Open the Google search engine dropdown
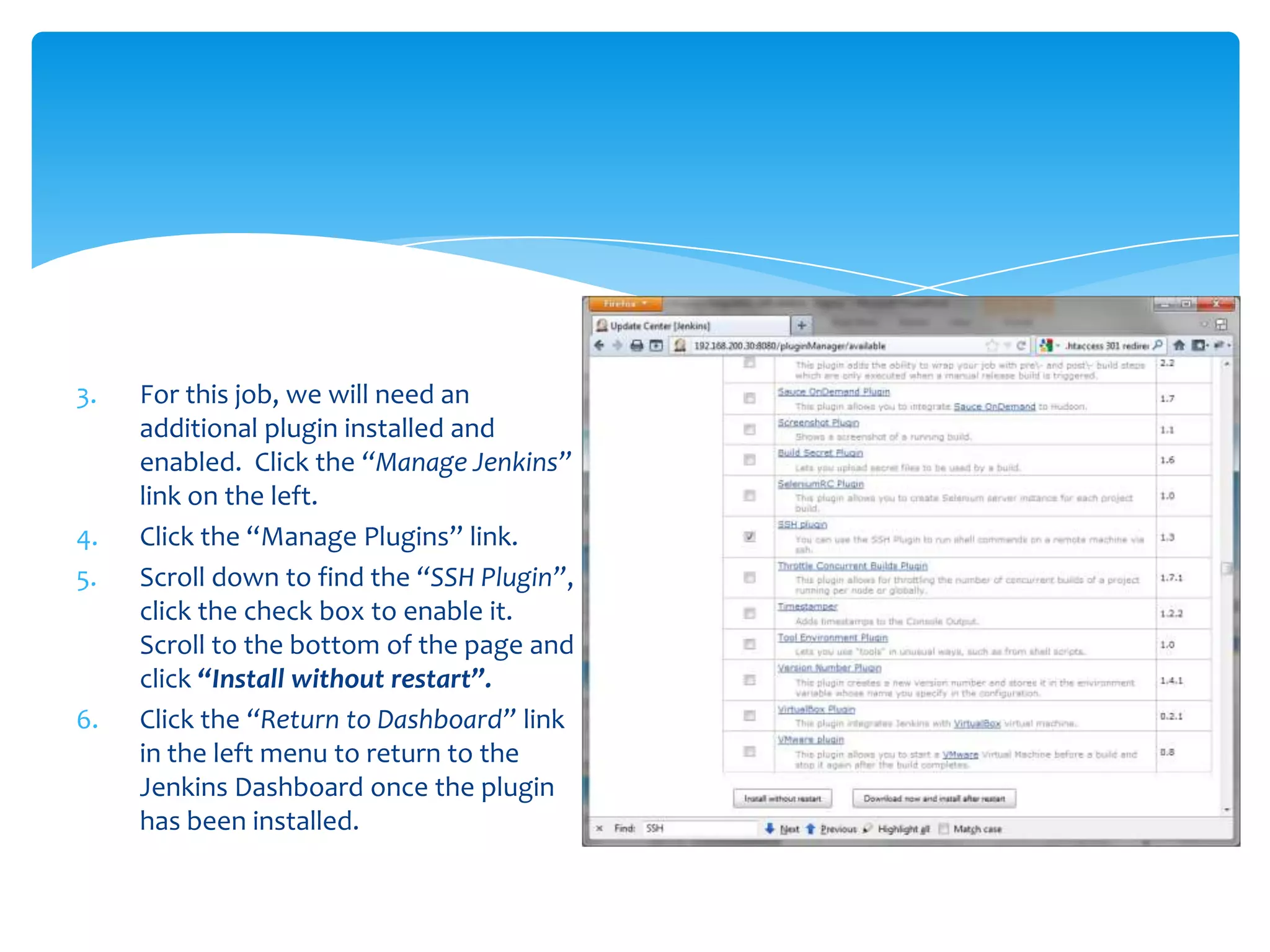 coord(1049,345)
